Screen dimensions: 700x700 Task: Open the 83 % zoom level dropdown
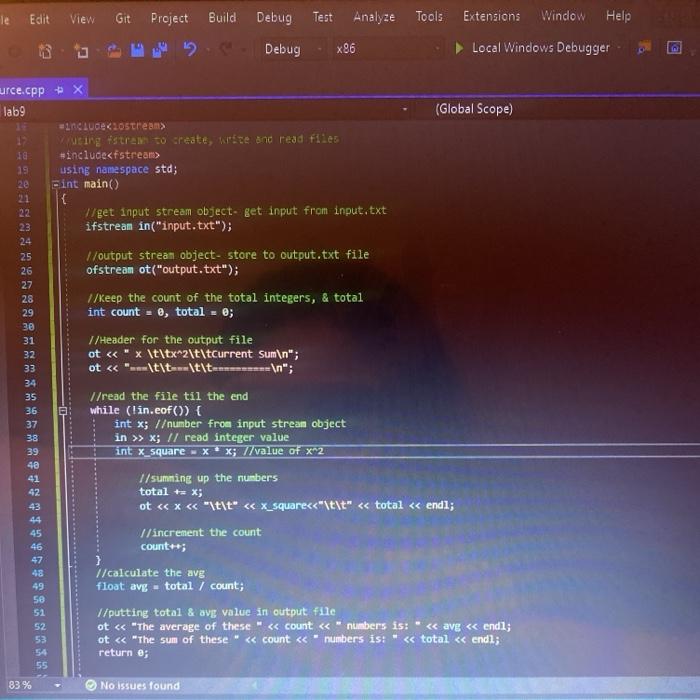pos(58,685)
